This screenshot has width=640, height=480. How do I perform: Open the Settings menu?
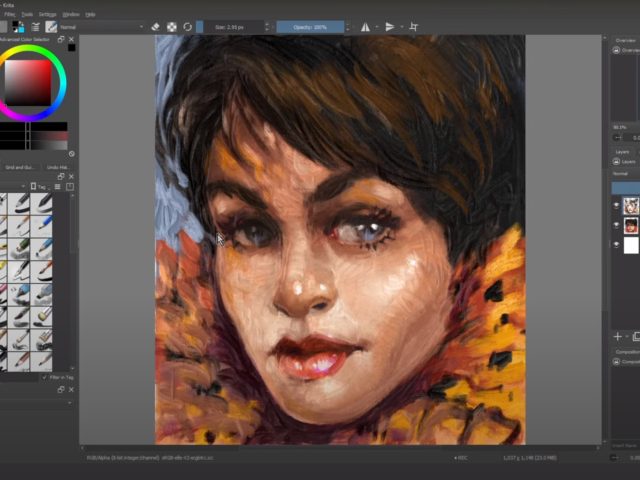pos(47,14)
